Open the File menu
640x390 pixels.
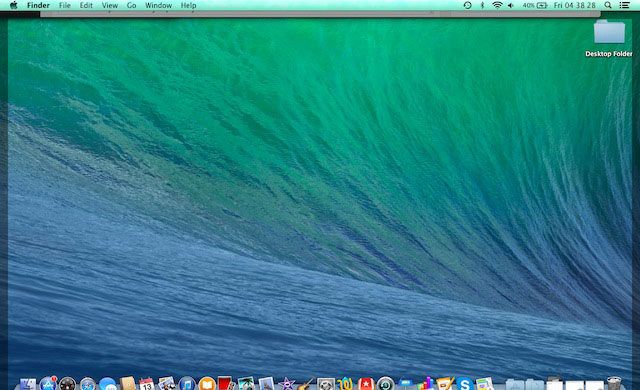64,5
